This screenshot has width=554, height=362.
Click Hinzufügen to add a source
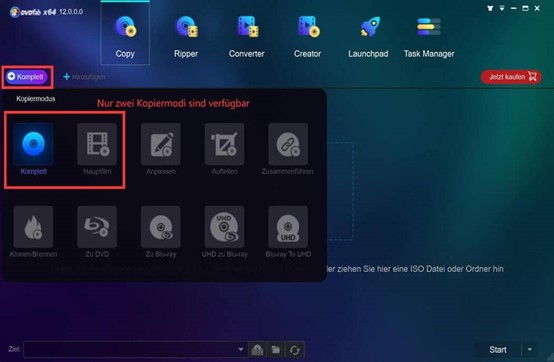(84, 77)
